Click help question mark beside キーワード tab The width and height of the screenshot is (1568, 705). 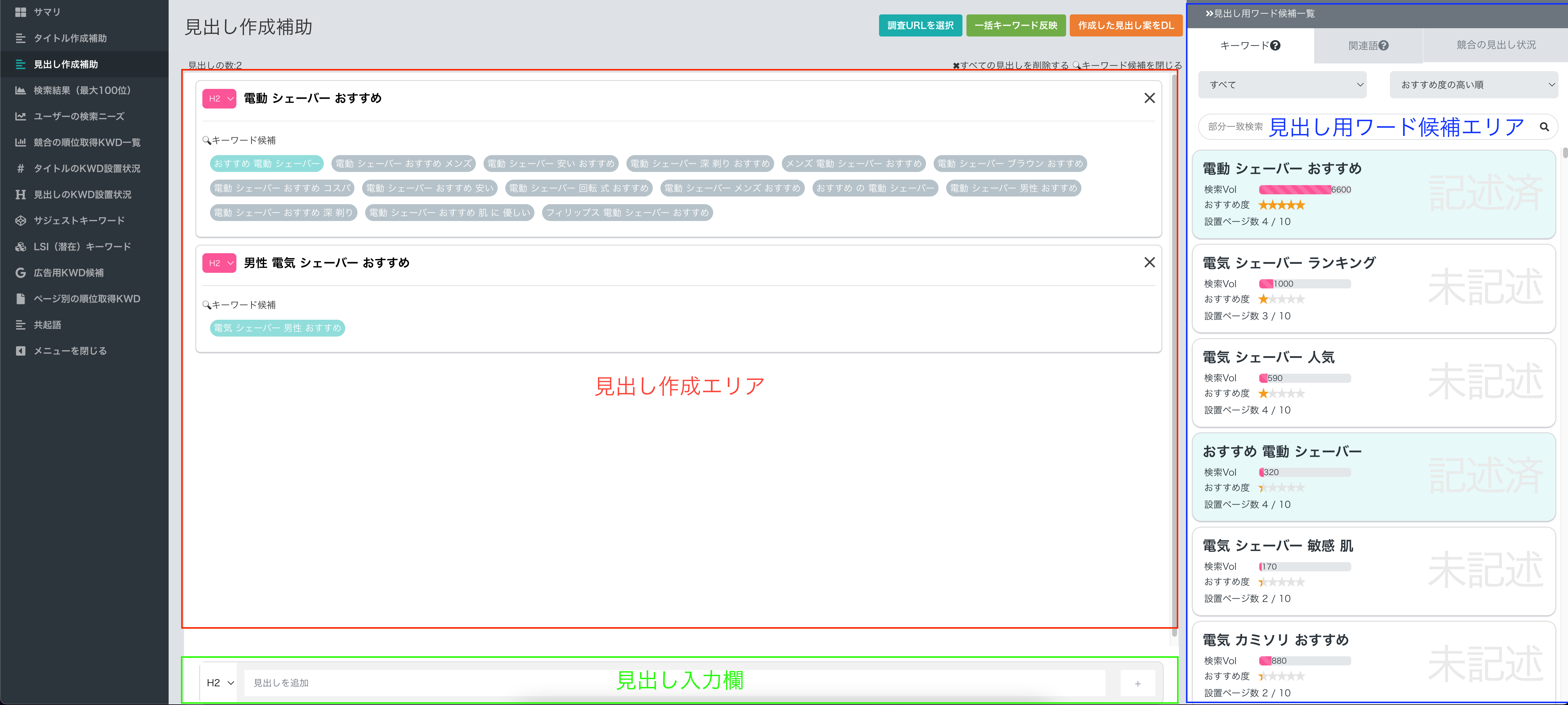click(1275, 46)
